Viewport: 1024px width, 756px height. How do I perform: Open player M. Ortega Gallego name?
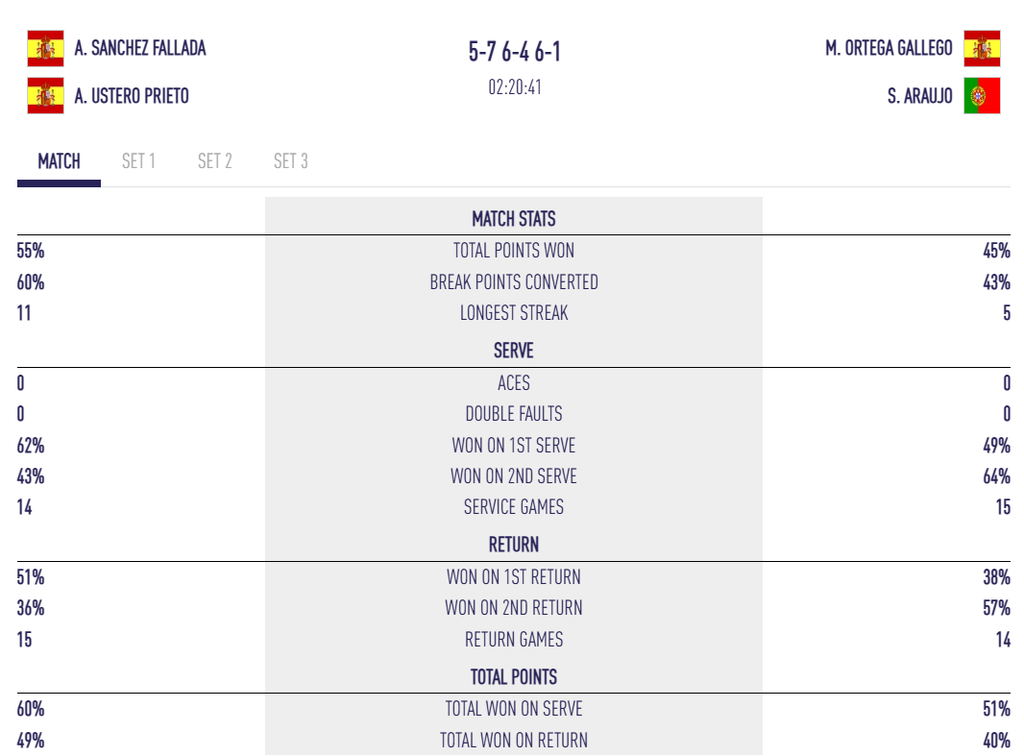pos(889,48)
